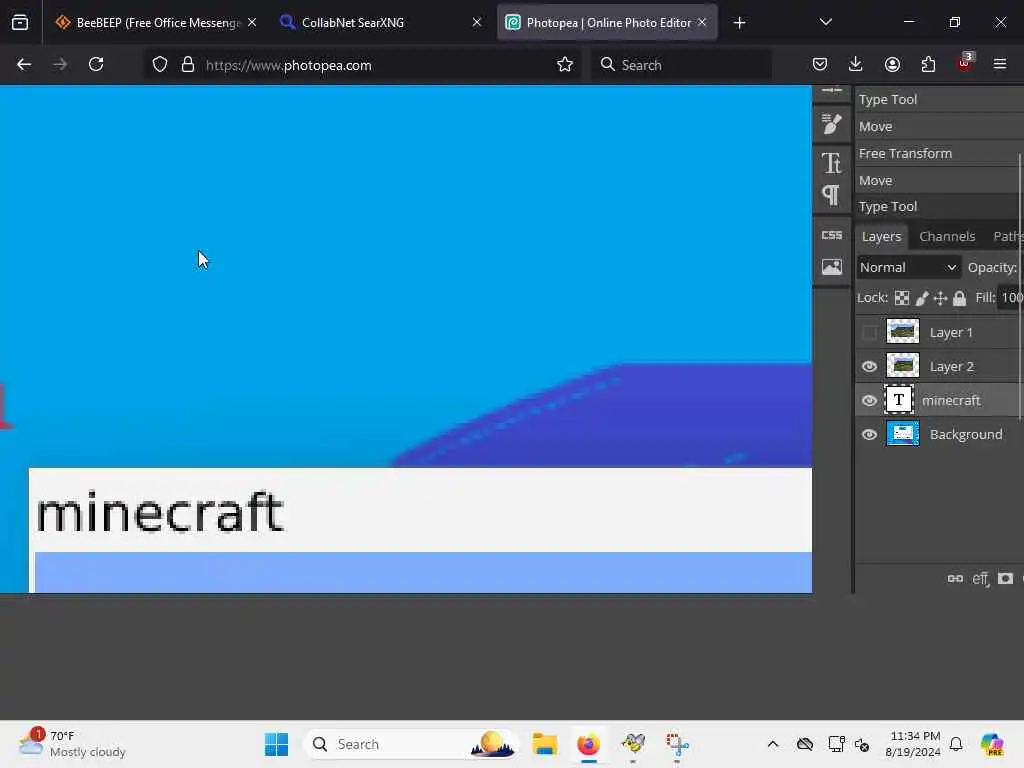Switch to the Paths tab
Screen dimensions: 1024x768
(1007, 236)
